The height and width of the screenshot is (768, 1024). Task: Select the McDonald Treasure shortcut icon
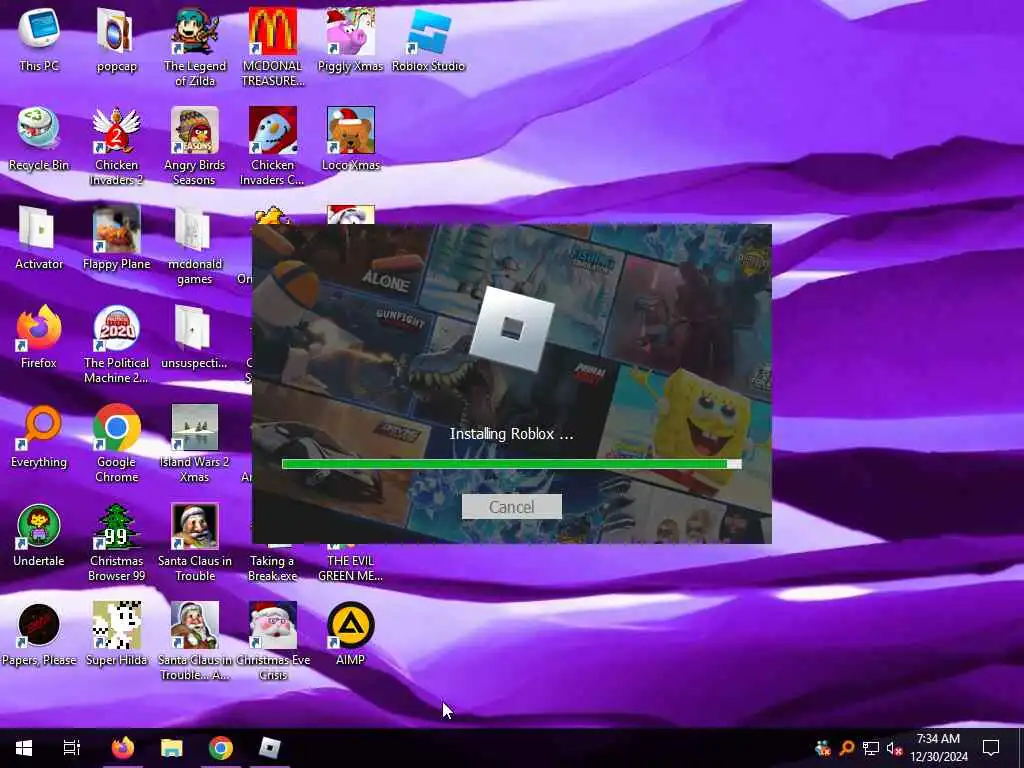click(272, 47)
